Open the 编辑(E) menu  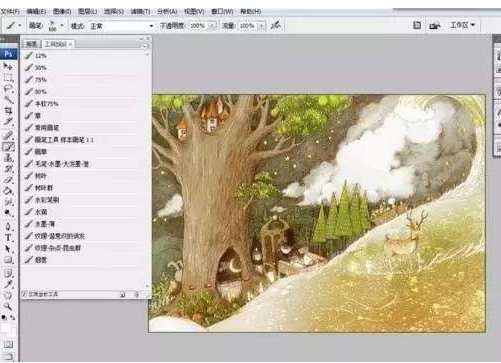[x=36, y=12]
